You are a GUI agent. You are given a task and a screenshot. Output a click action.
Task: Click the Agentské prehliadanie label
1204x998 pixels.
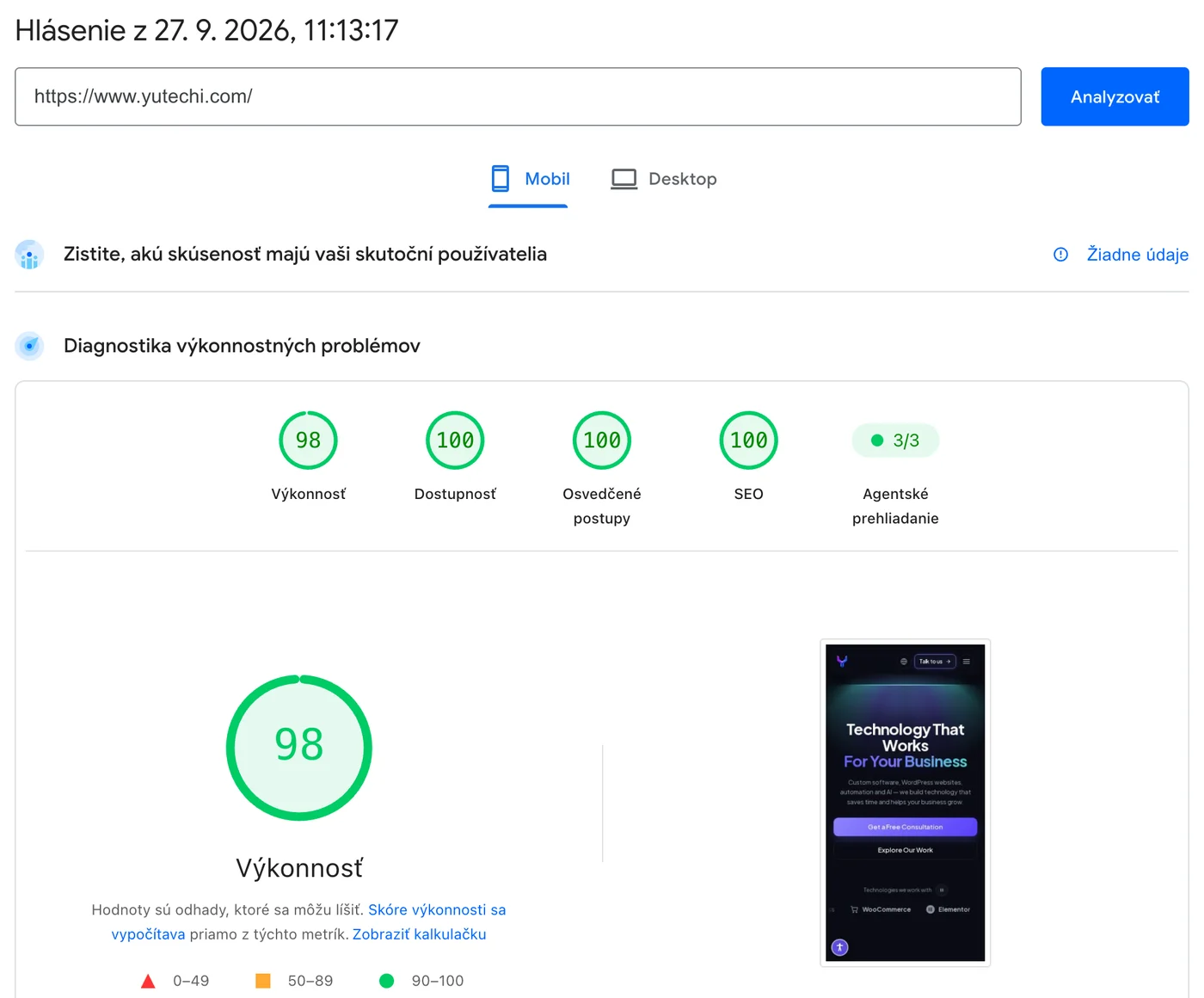(x=895, y=506)
